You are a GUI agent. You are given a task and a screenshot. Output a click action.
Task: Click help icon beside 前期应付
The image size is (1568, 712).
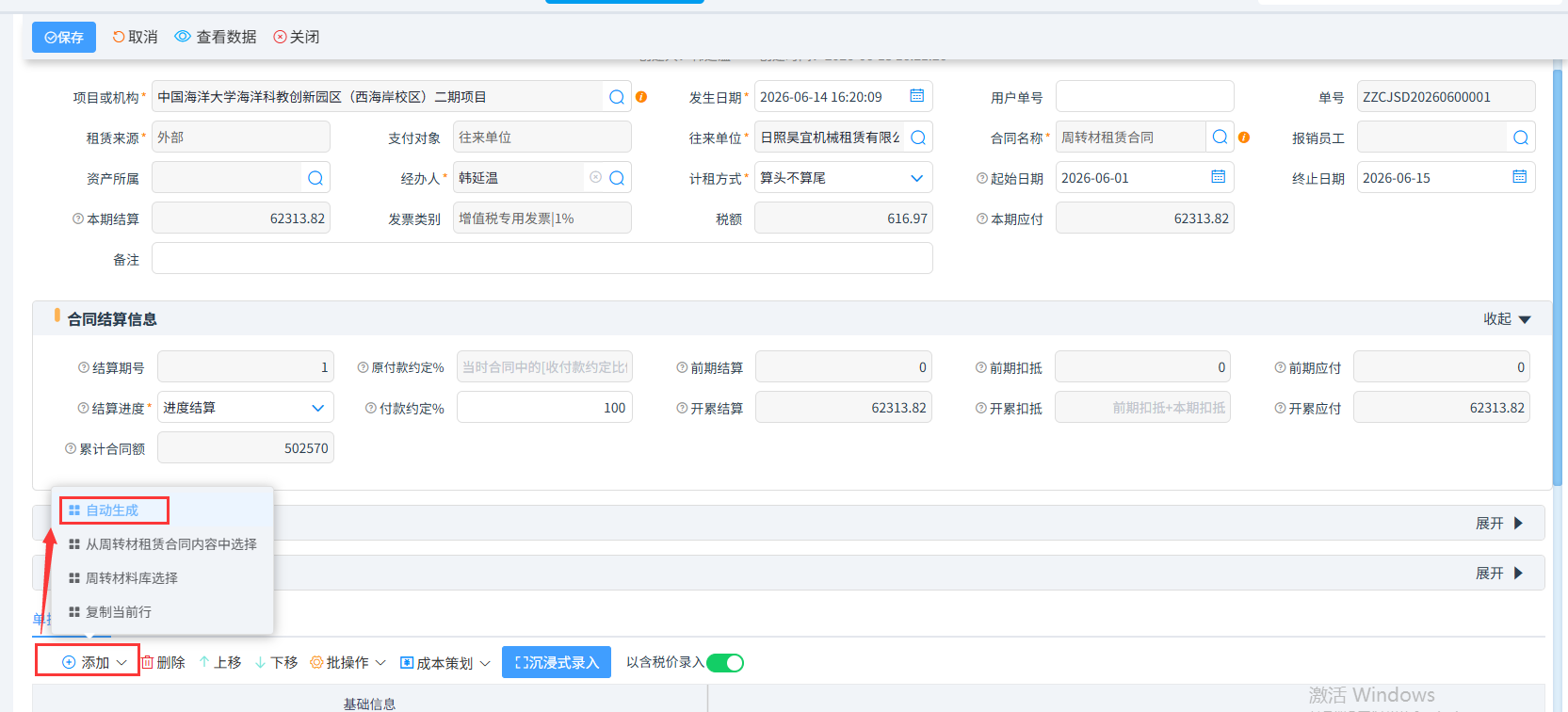click(x=1280, y=367)
